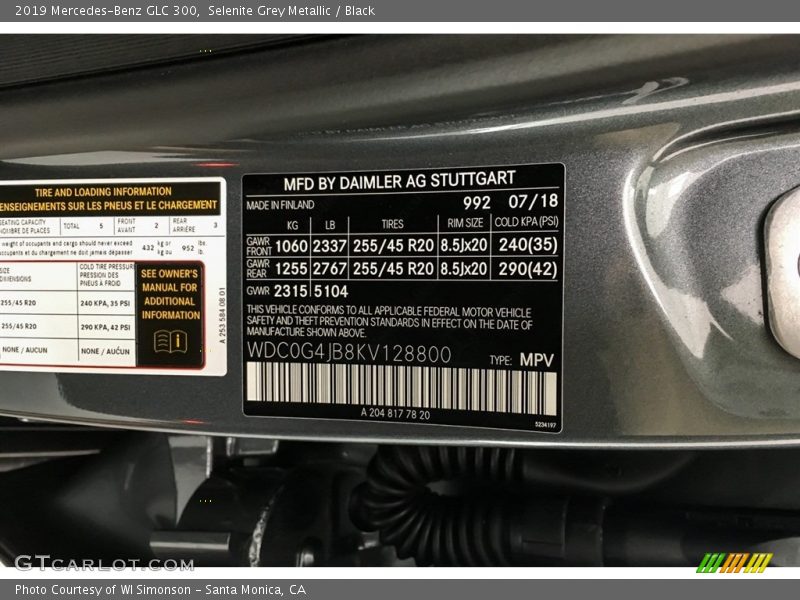The height and width of the screenshot is (600, 800).
Task: Click the 'TIRES' column header
Action: (x=392, y=224)
